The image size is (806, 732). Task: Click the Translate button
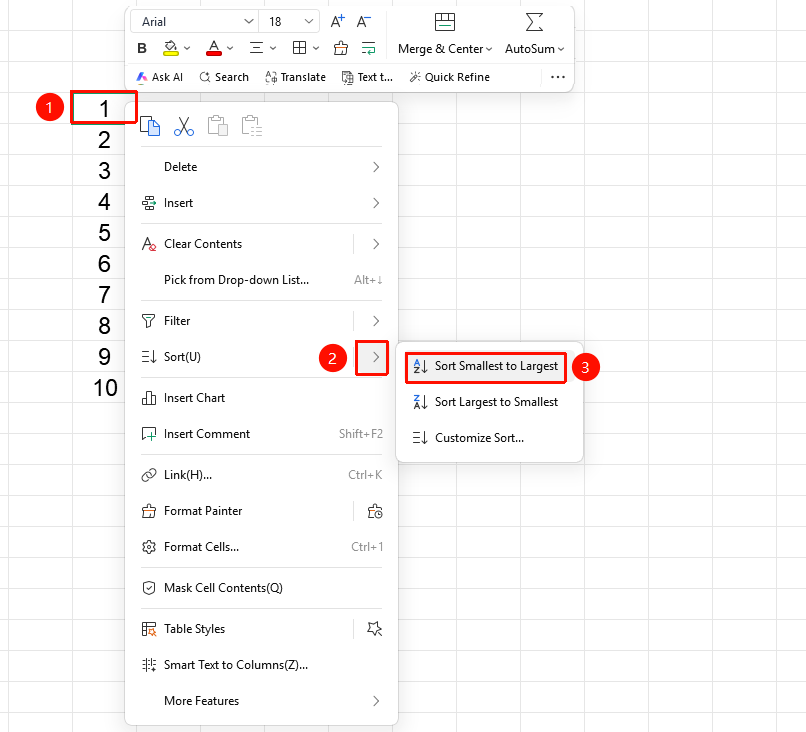pos(296,77)
